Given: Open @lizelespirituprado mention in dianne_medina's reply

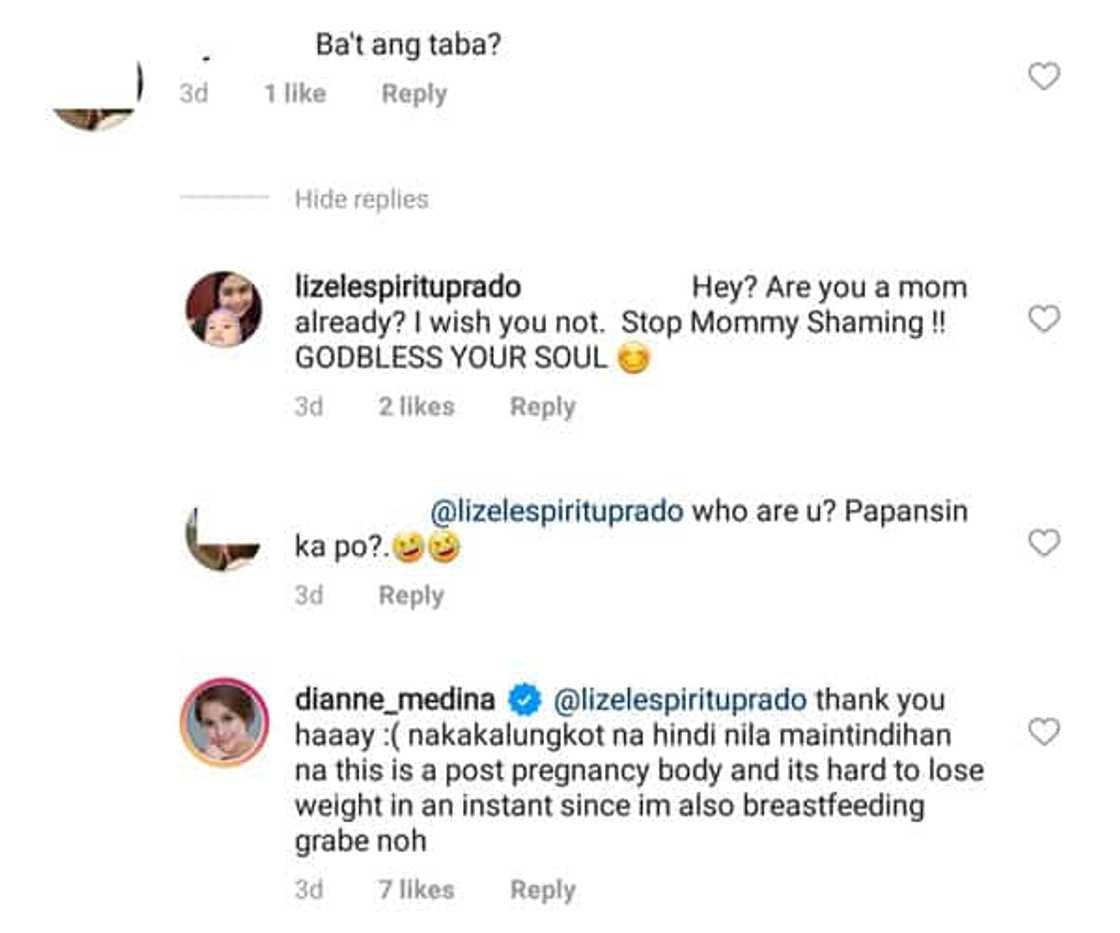Looking at the screenshot, I should click(x=680, y=700).
